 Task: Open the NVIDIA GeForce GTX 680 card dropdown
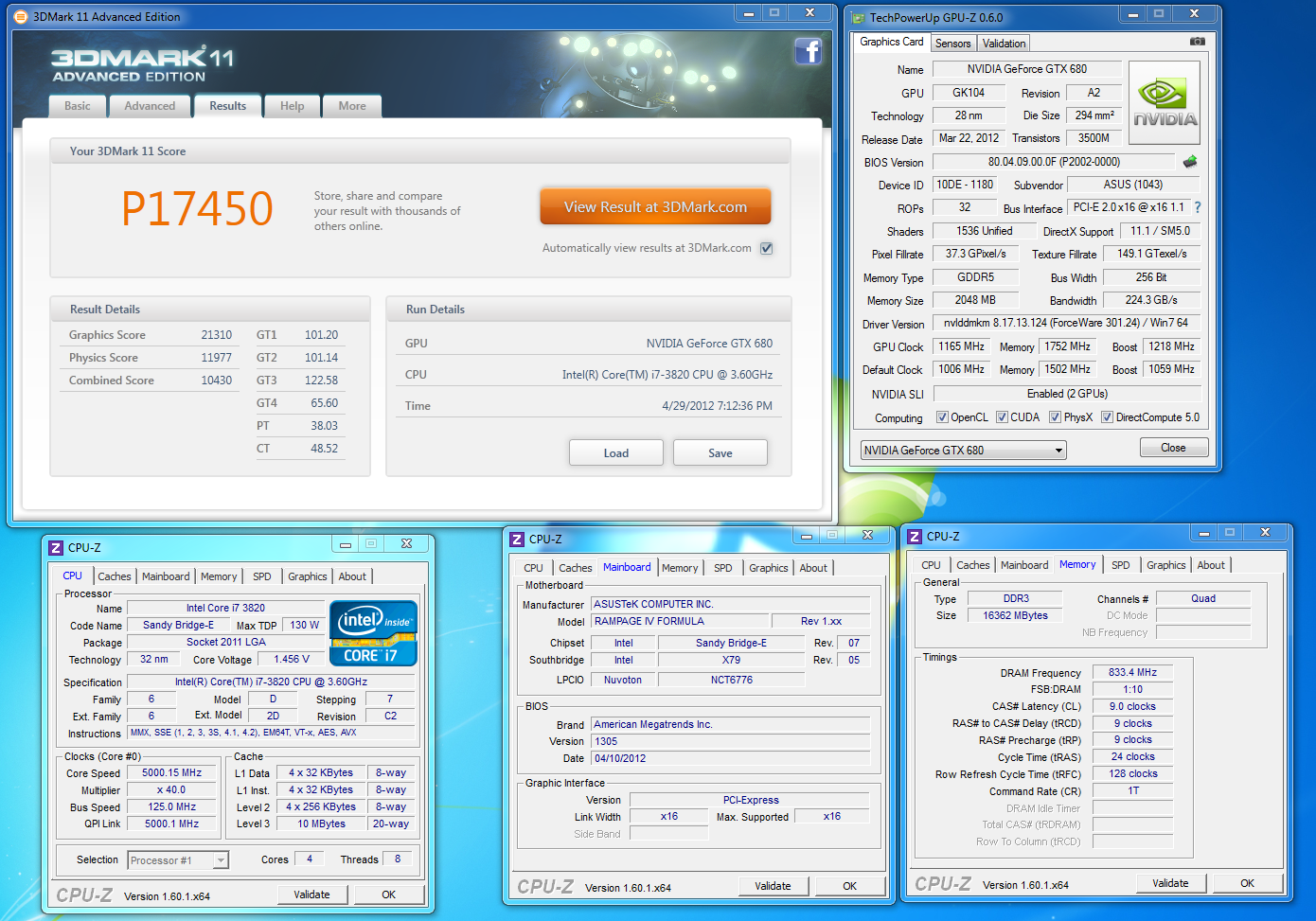pos(964,450)
